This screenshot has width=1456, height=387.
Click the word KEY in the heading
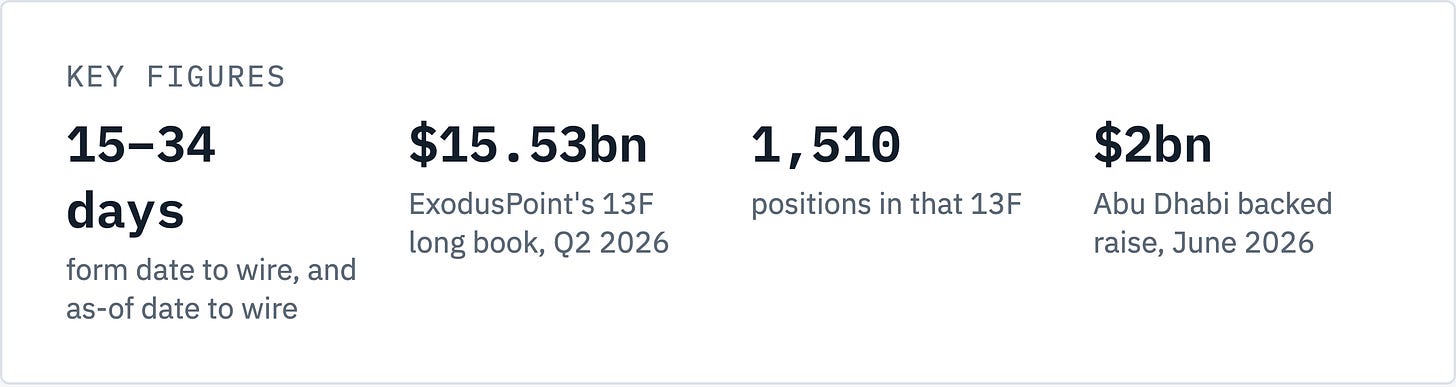tap(92, 77)
